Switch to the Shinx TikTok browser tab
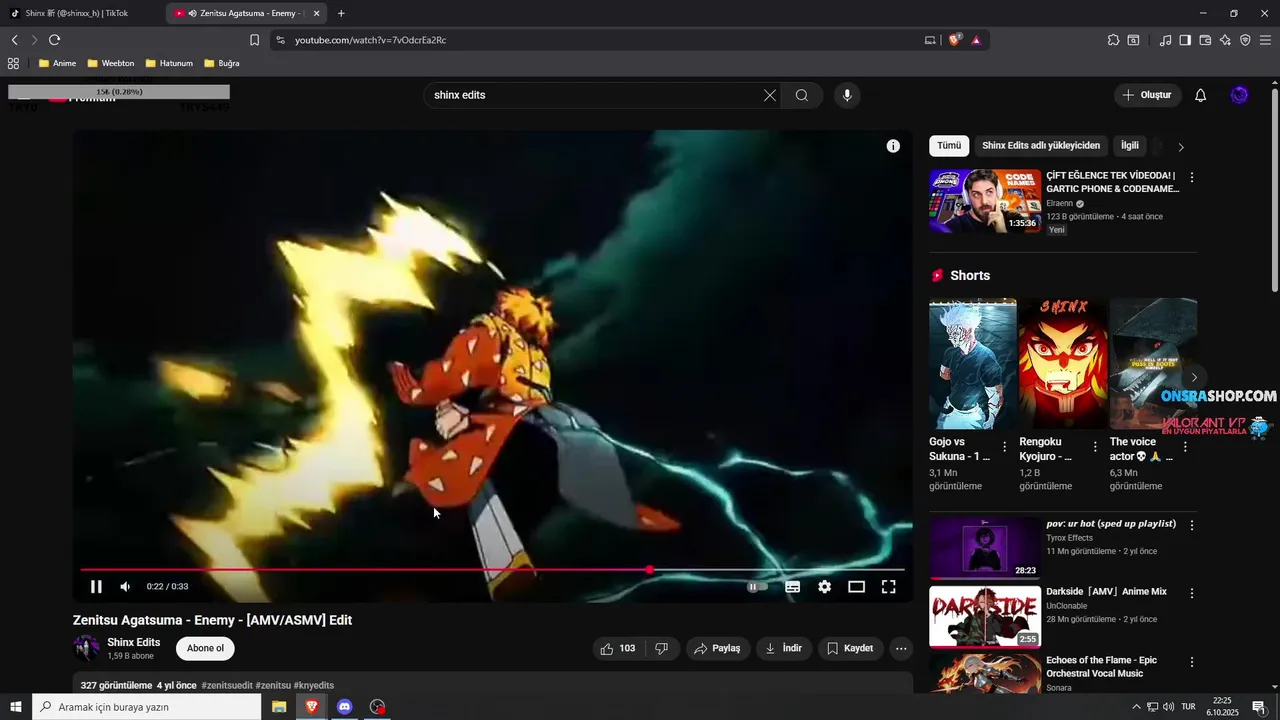 point(80,13)
